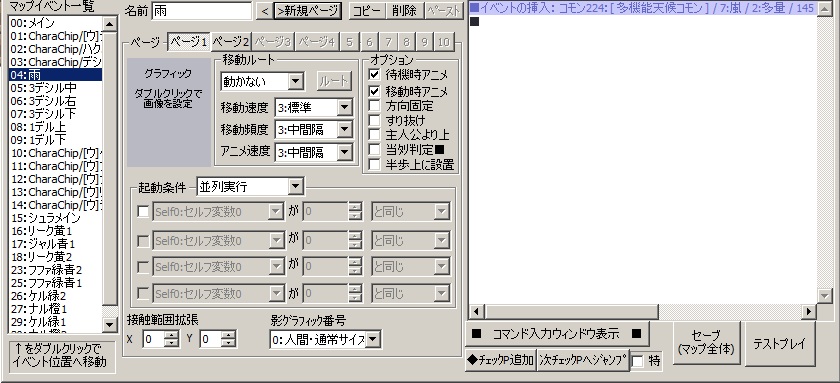Check 主人公より上 option

click(374, 134)
